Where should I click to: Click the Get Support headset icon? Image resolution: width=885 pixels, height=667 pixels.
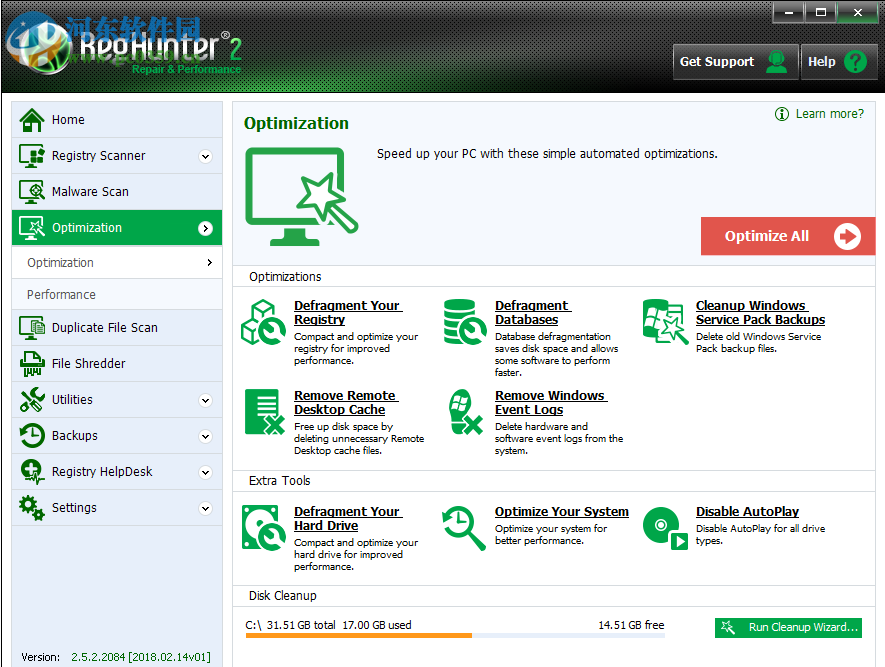point(777,62)
